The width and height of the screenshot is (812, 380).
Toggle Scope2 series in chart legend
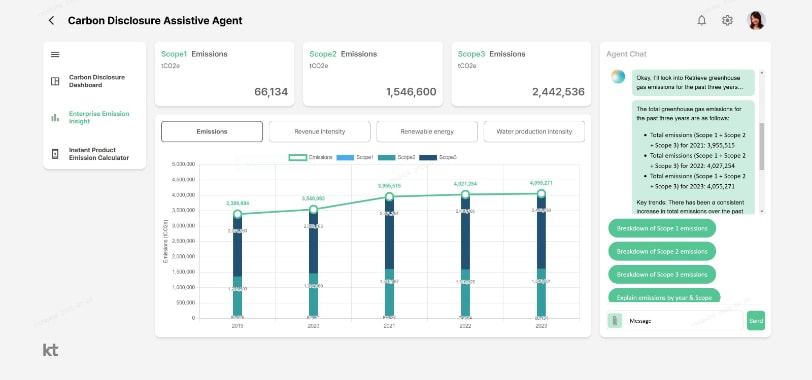point(397,157)
